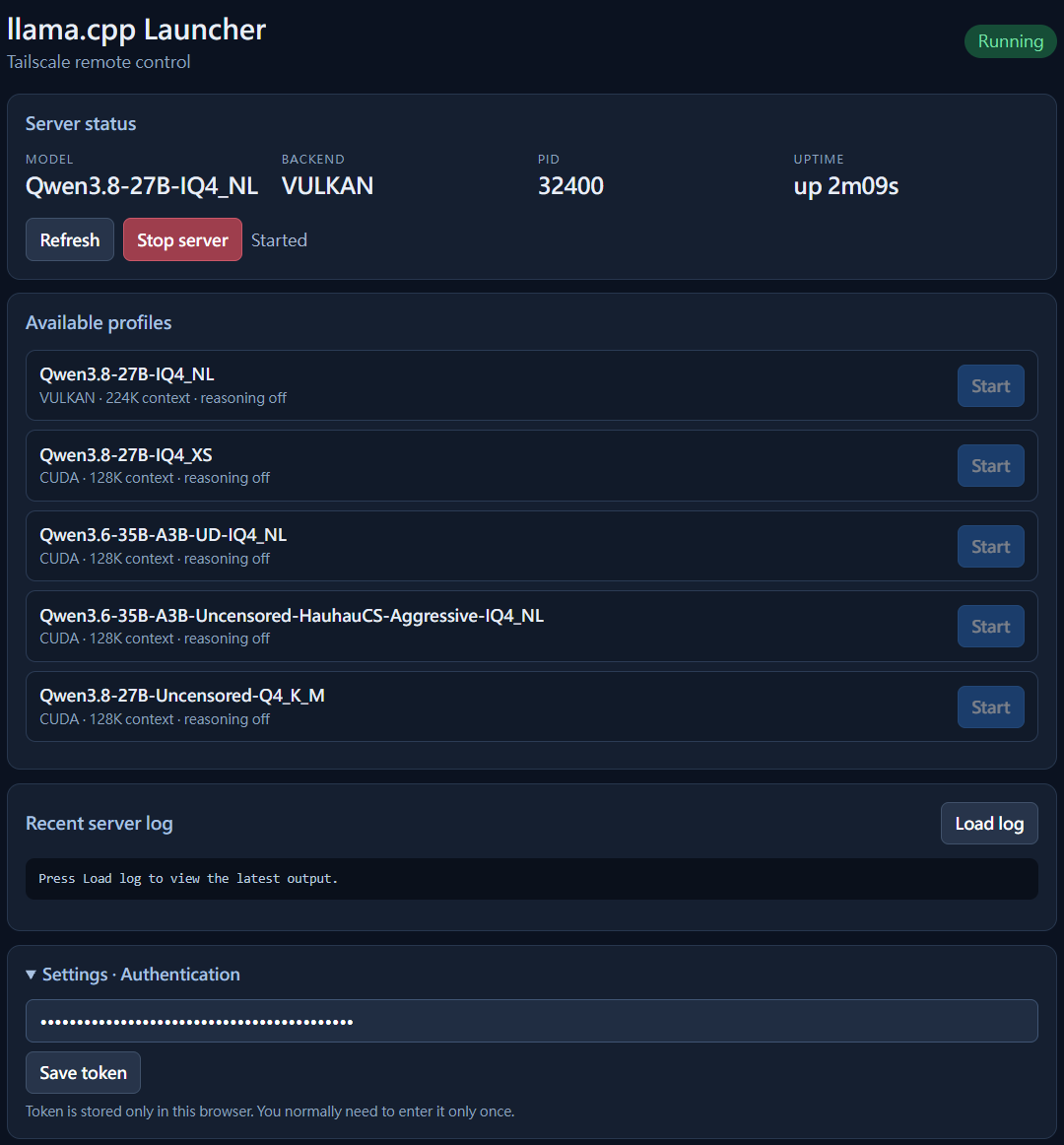Click 'Token is stored only in this browser' note

click(x=270, y=1111)
